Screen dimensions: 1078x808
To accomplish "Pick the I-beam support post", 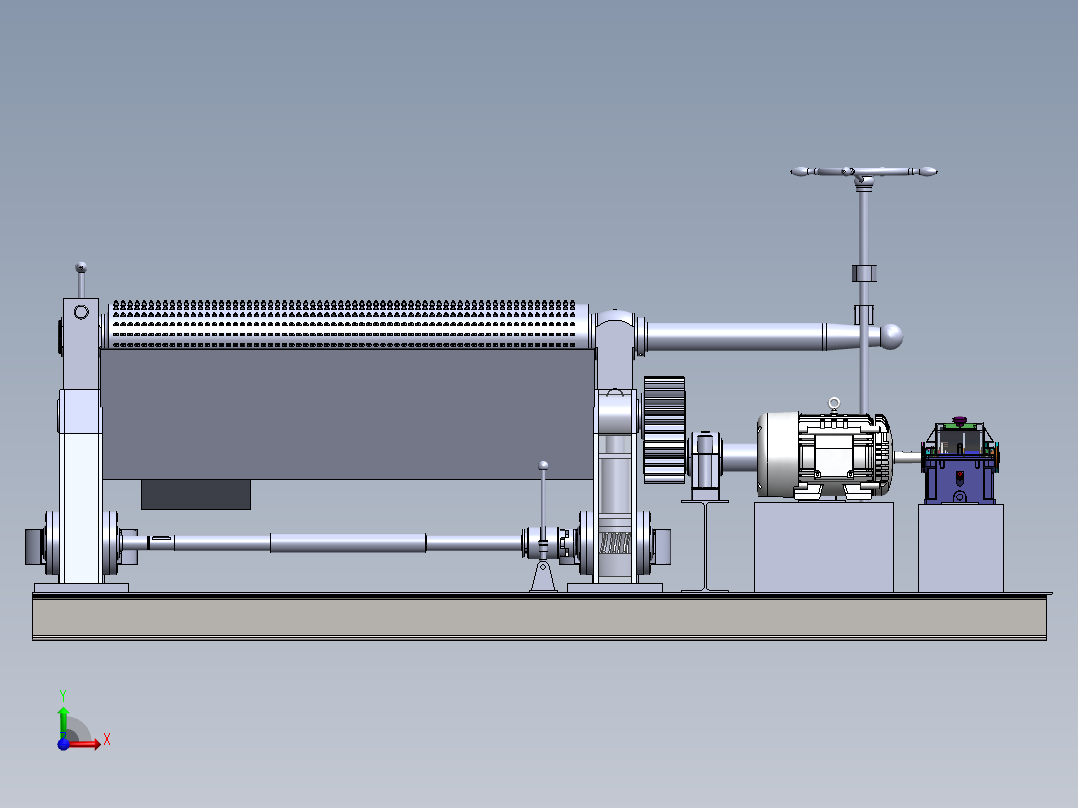I will tap(705, 546).
